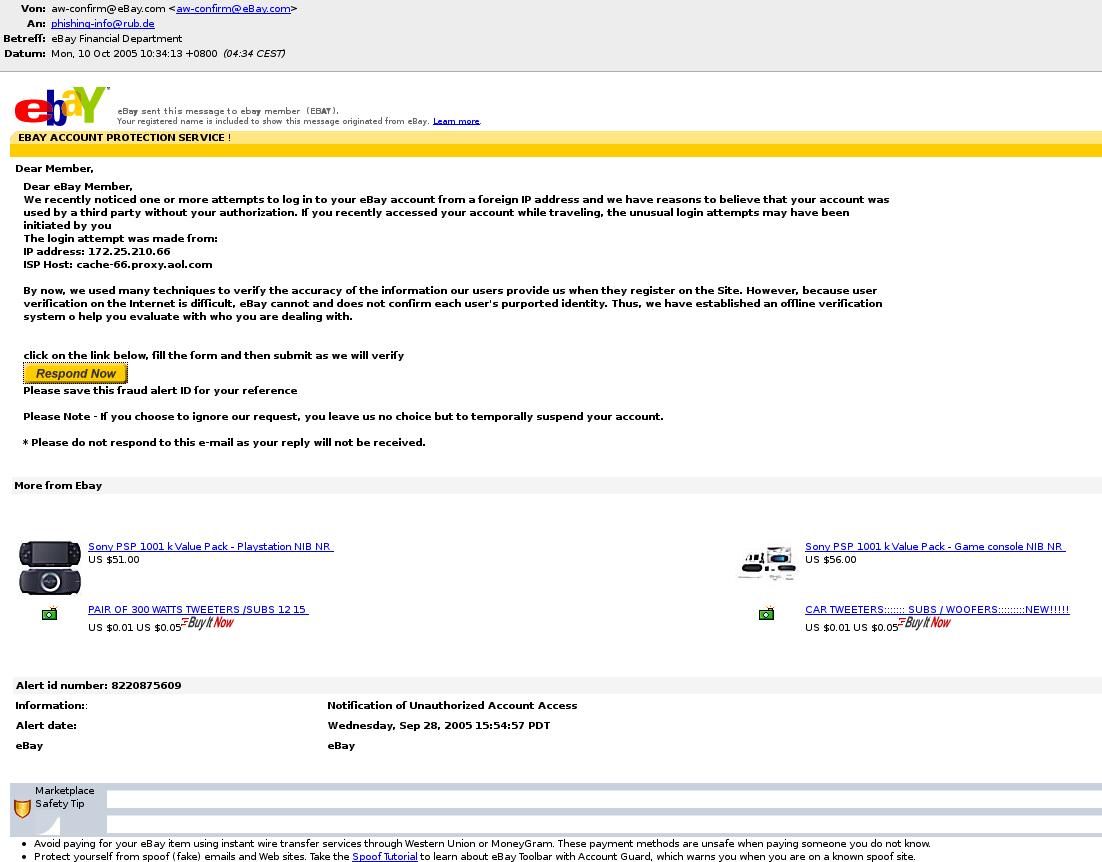Click the (04:34 CEST) time text
Screen dimensions: 1102x862
[x=254, y=53]
